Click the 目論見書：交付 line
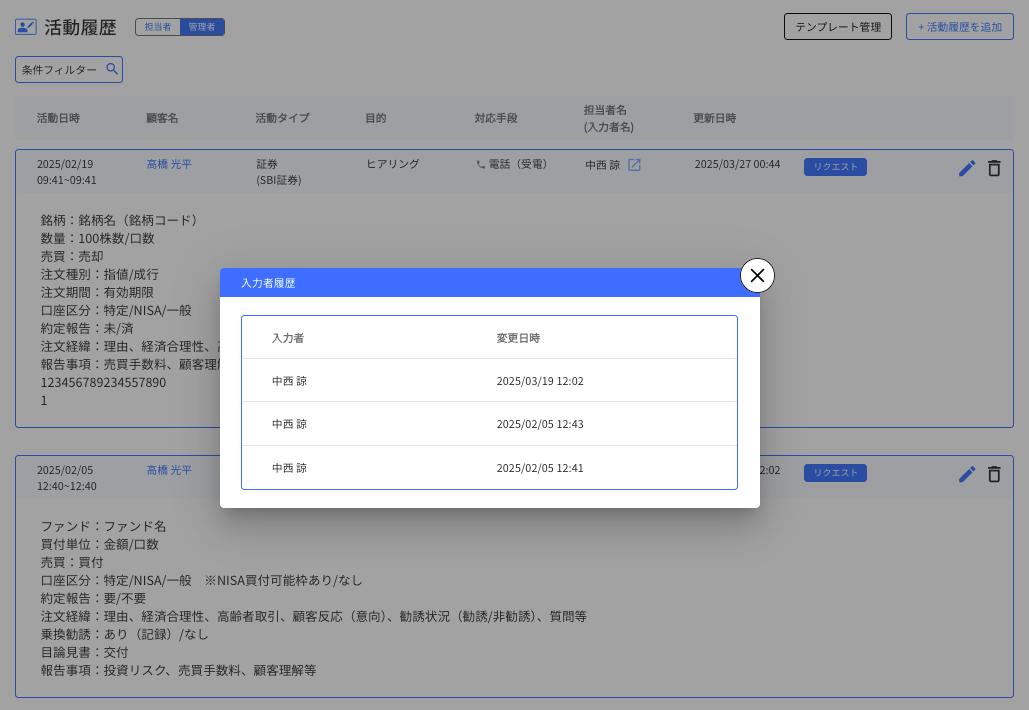The width and height of the screenshot is (1029, 710). [85, 652]
